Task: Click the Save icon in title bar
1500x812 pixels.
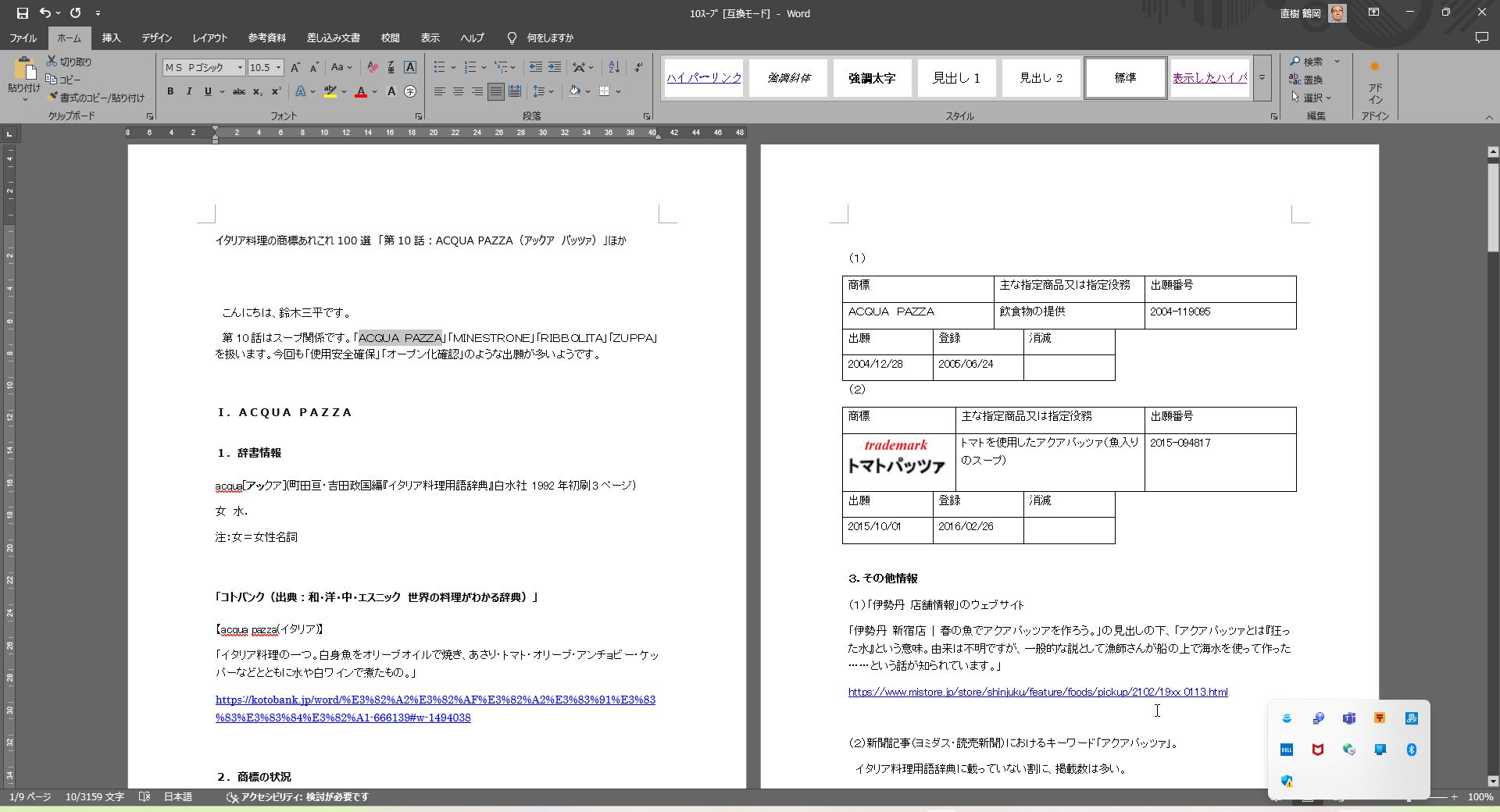Action: [x=22, y=13]
